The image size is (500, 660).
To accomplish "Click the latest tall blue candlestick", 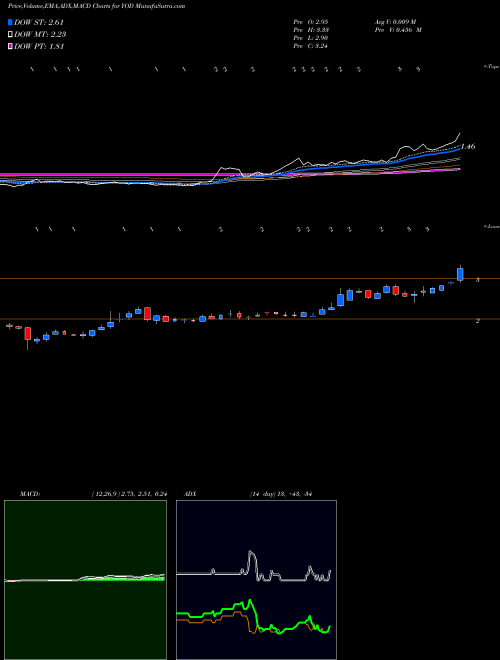I will pos(460,274).
